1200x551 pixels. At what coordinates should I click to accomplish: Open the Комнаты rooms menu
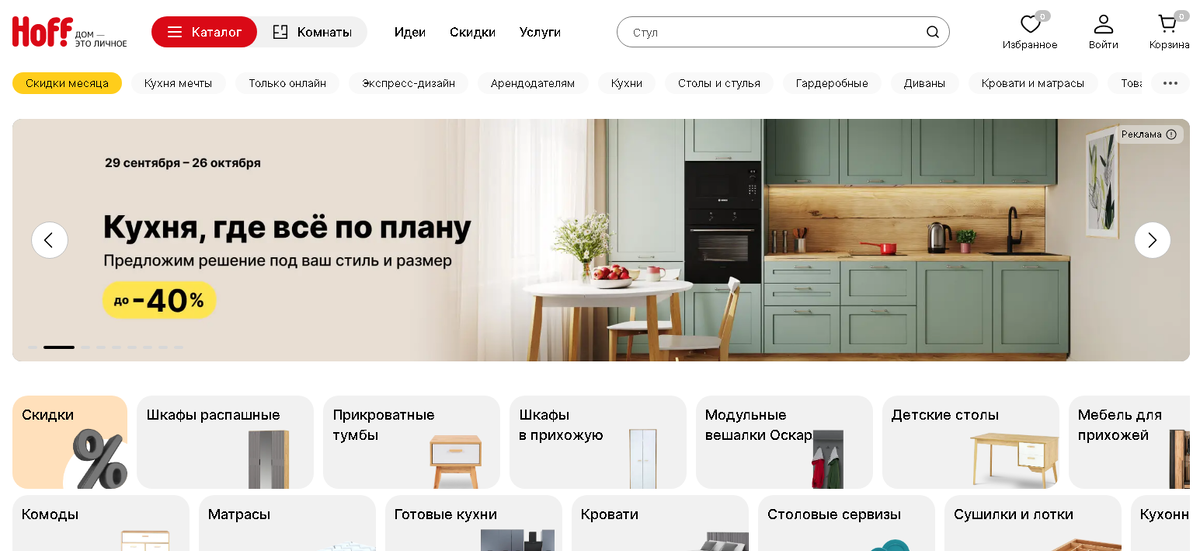tap(312, 32)
